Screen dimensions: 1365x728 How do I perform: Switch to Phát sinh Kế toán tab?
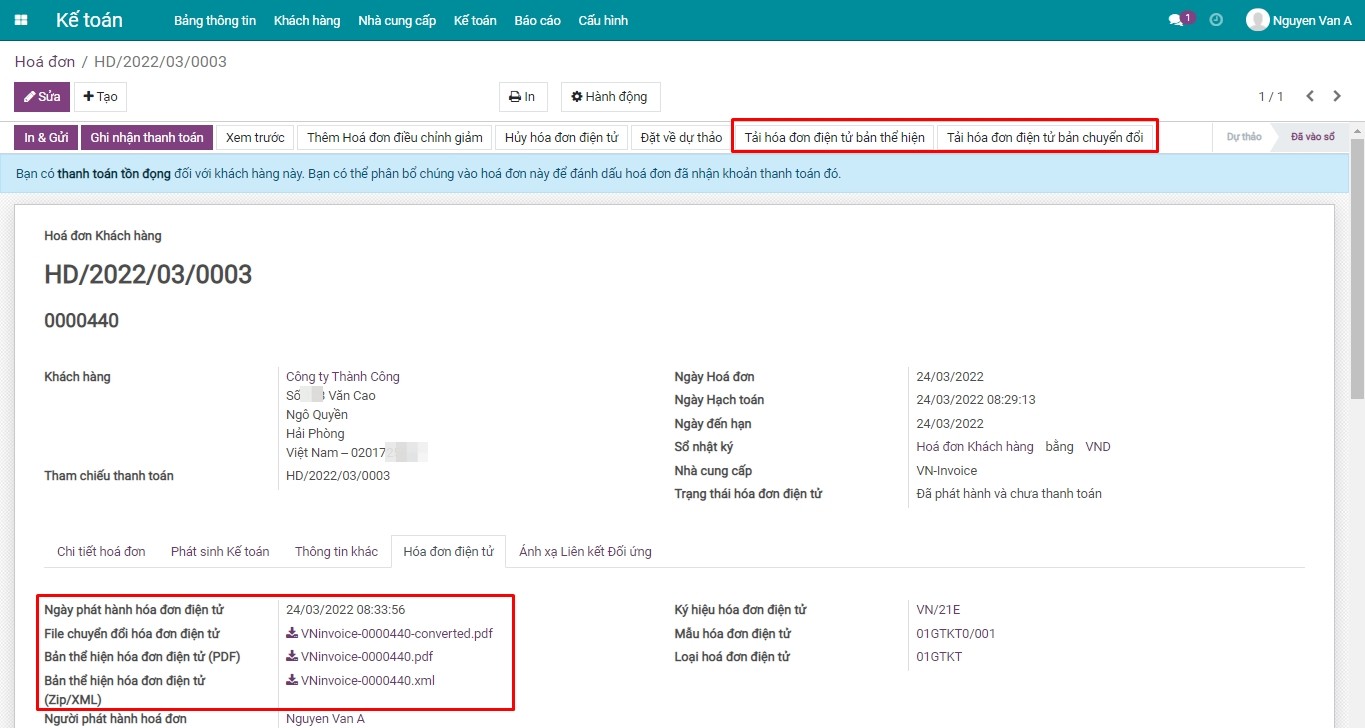click(220, 551)
